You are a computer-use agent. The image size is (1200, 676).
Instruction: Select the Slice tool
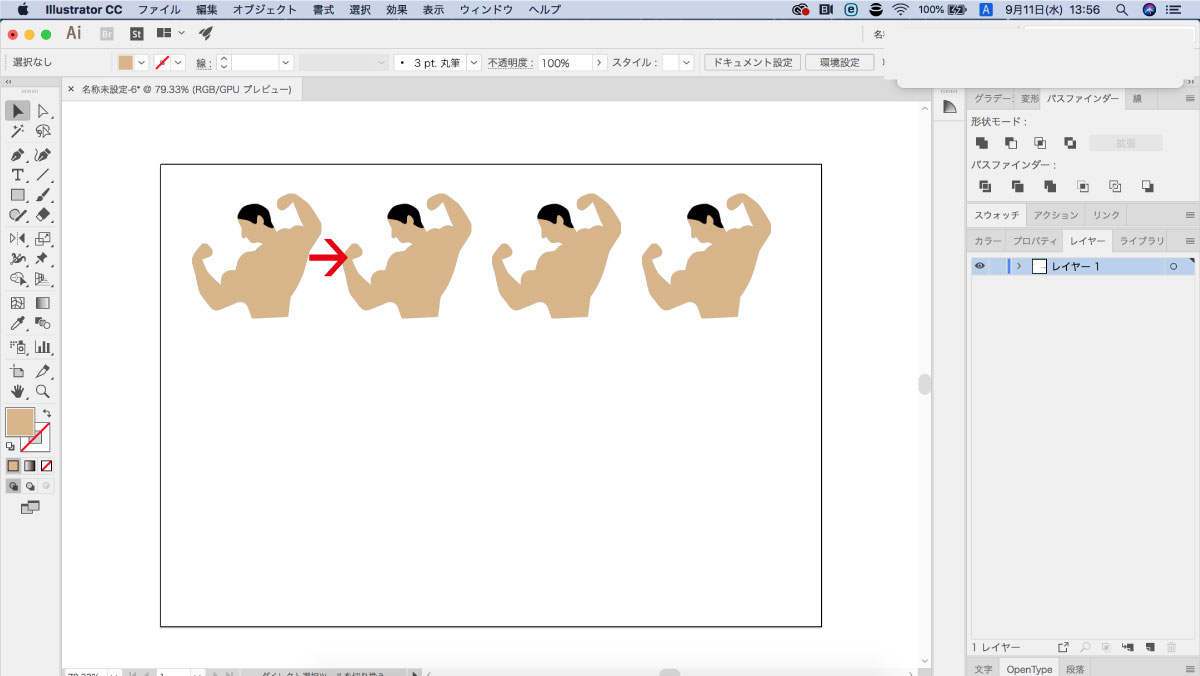43,371
